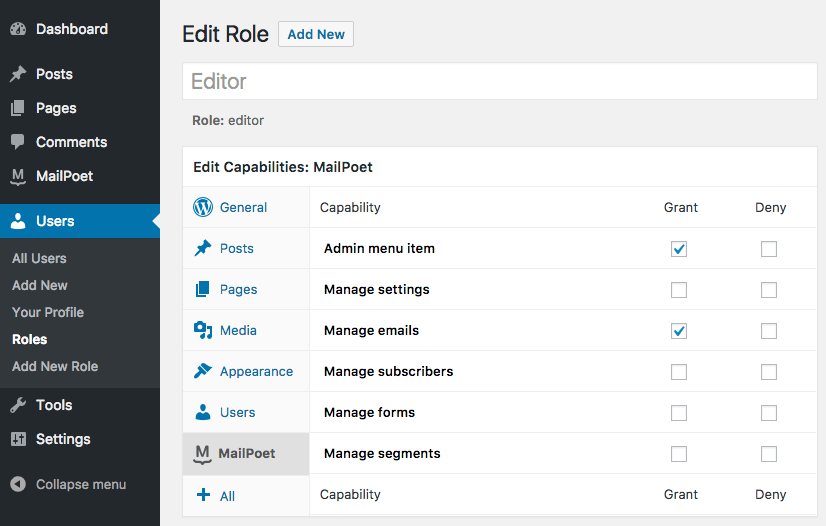
Task: Uncheck Grant for Admin menu item
Action: [x=678, y=249]
